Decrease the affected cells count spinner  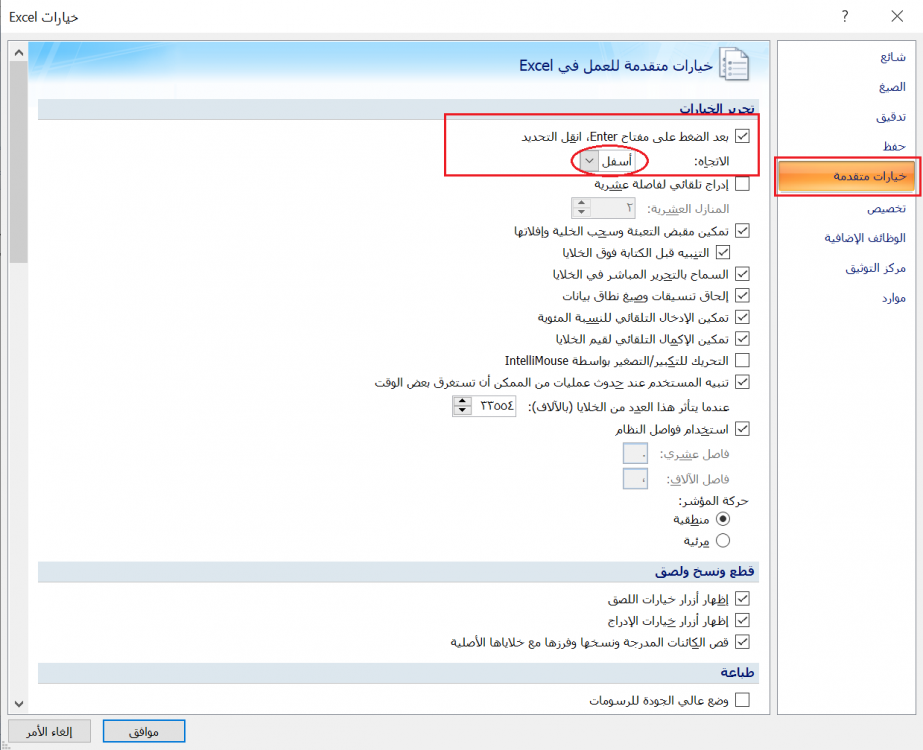463,411
